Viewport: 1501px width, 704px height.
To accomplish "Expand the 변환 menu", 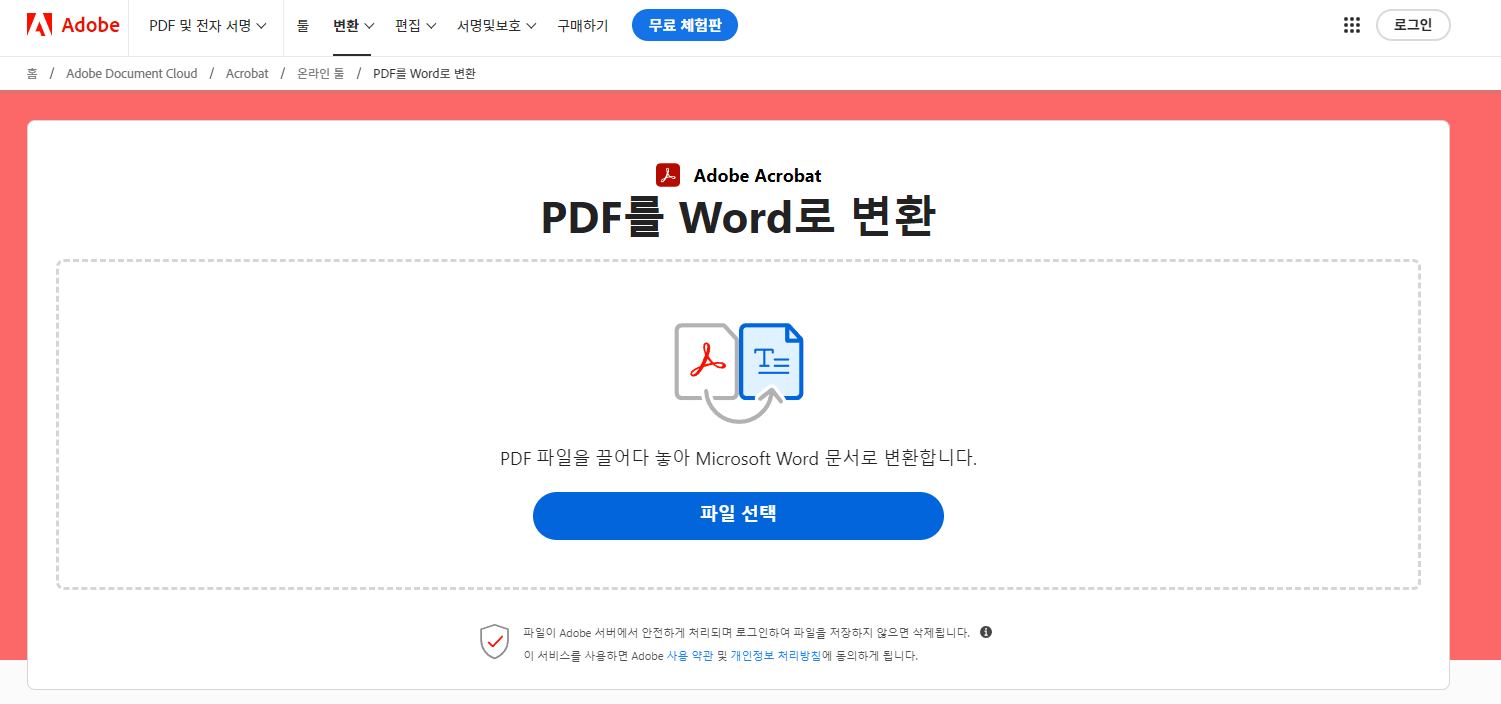I will [352, 26].
